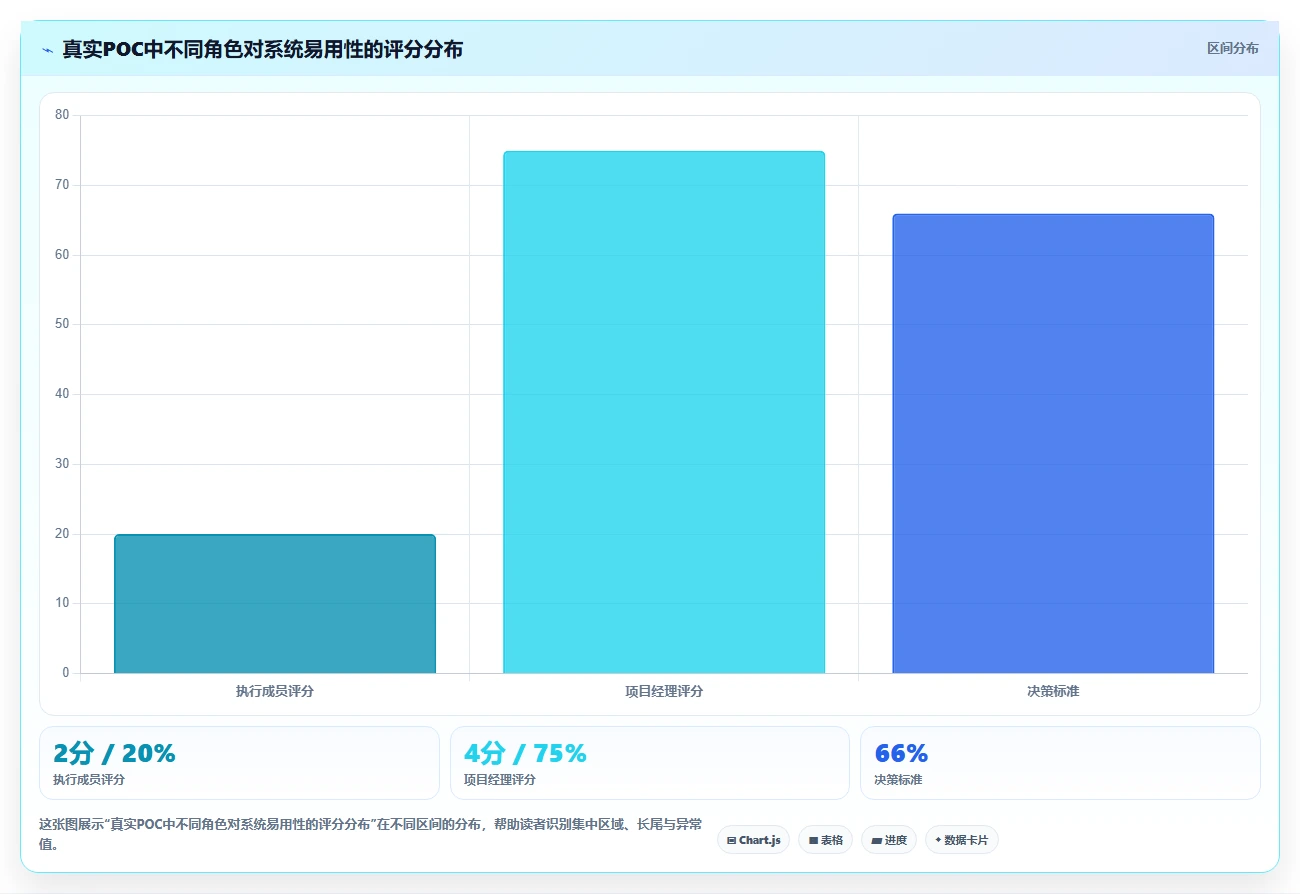The width and height of the screenshot is (1300, 894).
Task: Click the y-axis value 50
Action: point(62,324)
